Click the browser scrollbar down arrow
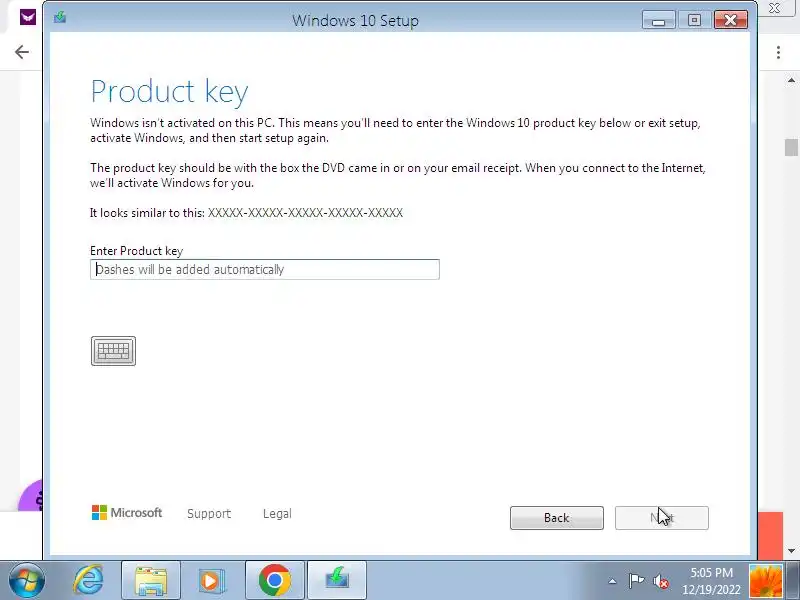The height and width of the screenshot is (600, 800). [791, 551]
